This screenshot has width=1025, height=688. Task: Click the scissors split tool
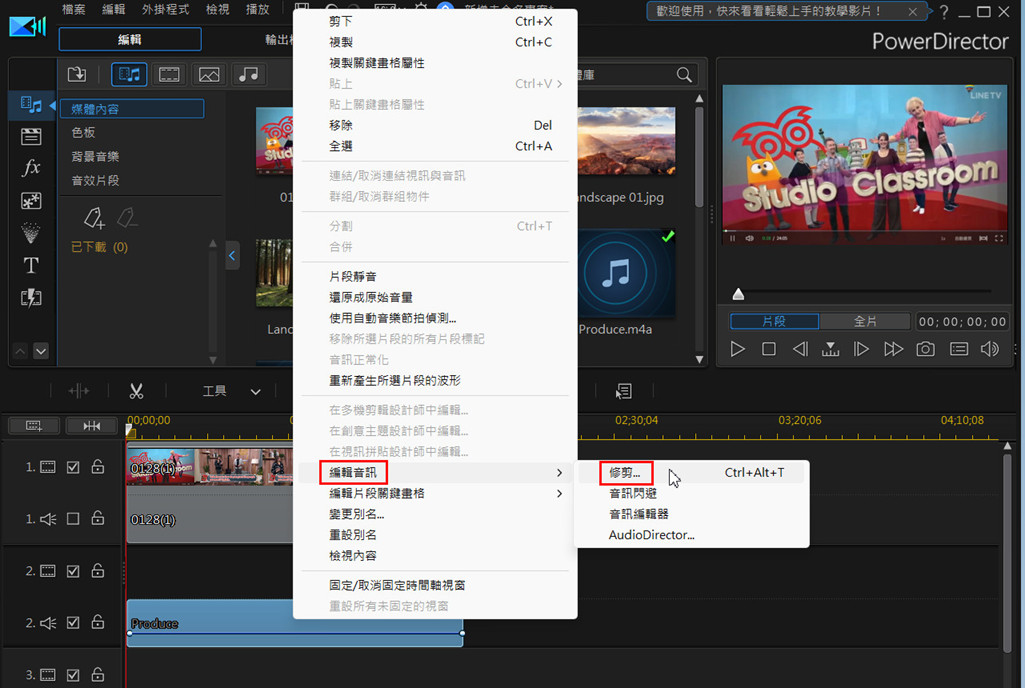pyautogui.click(x=137, y=391)
